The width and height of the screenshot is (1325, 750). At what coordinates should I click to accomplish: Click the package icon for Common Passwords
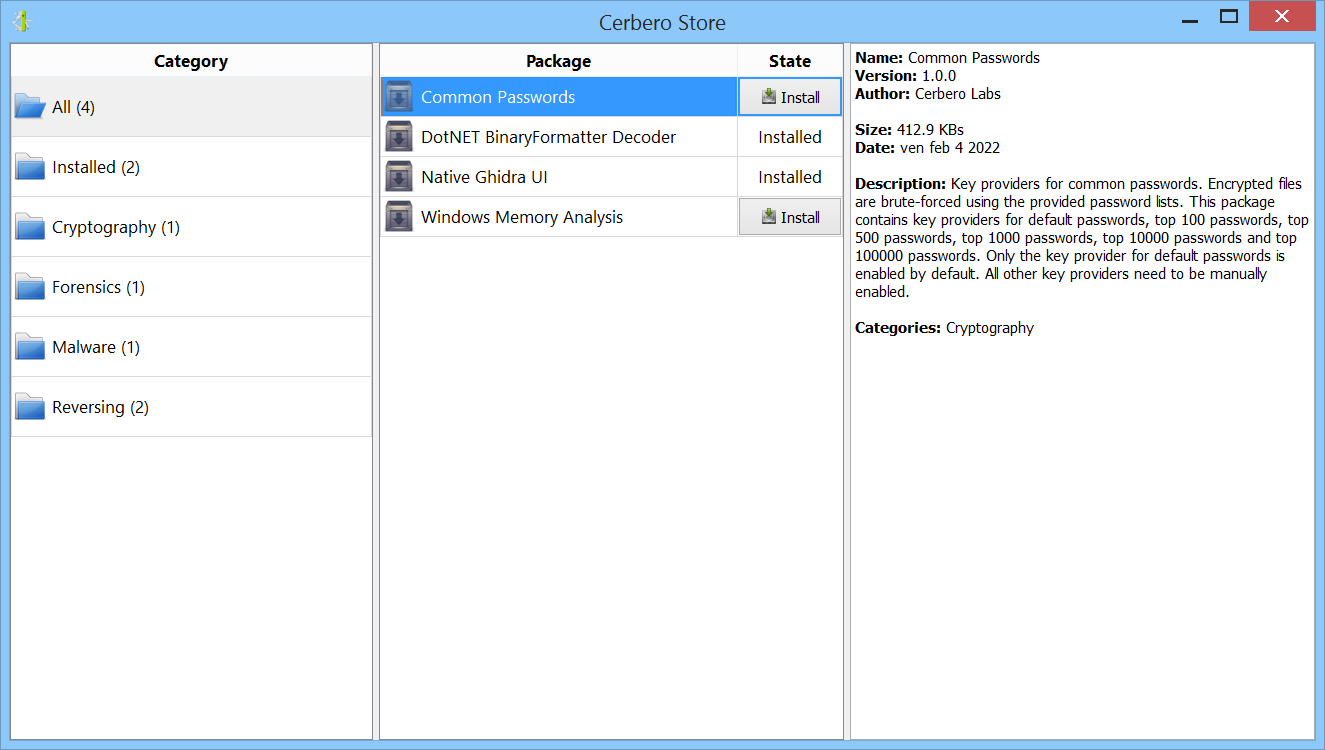coord(399,97)
